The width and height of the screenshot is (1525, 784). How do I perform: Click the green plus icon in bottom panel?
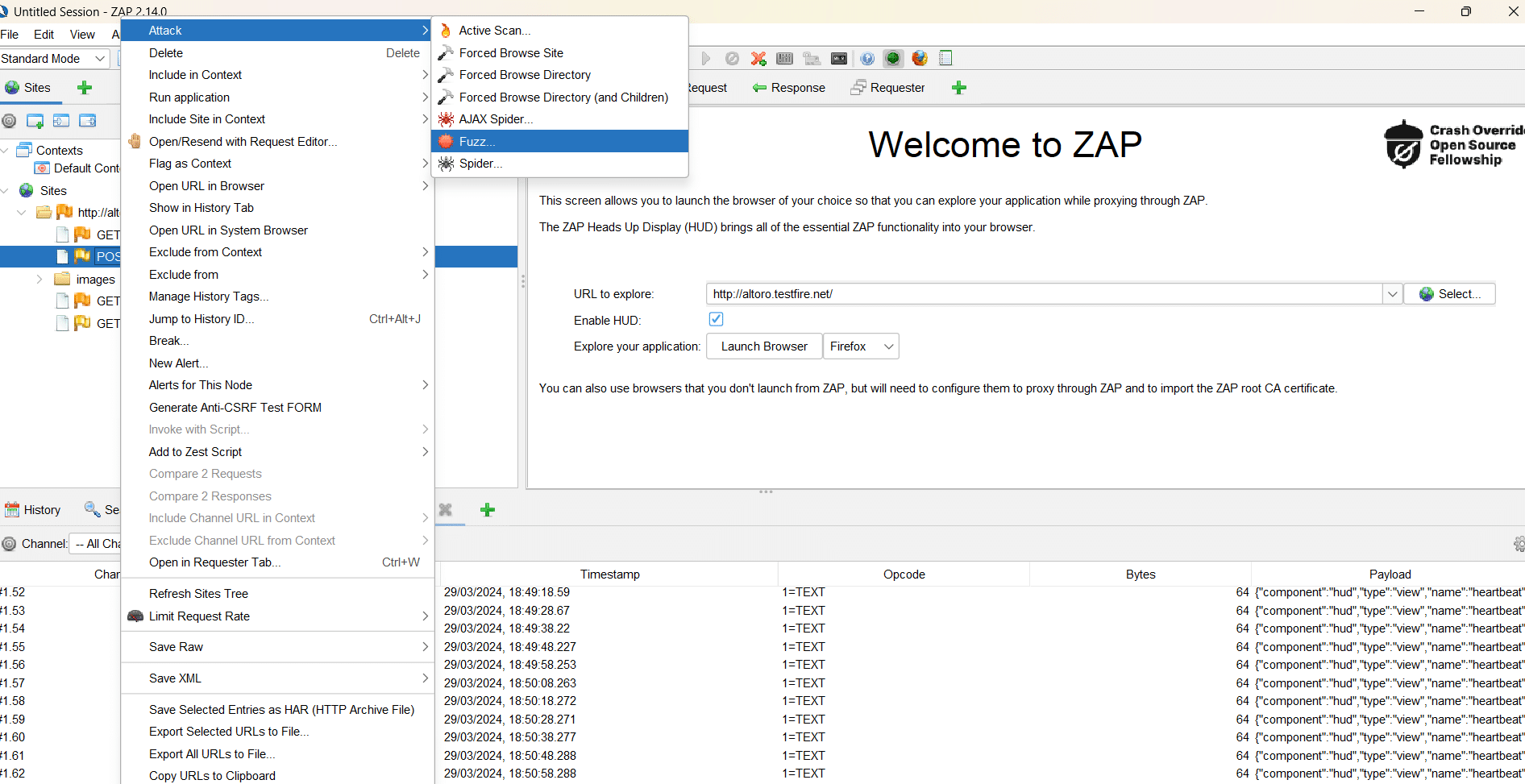point(488,510)
